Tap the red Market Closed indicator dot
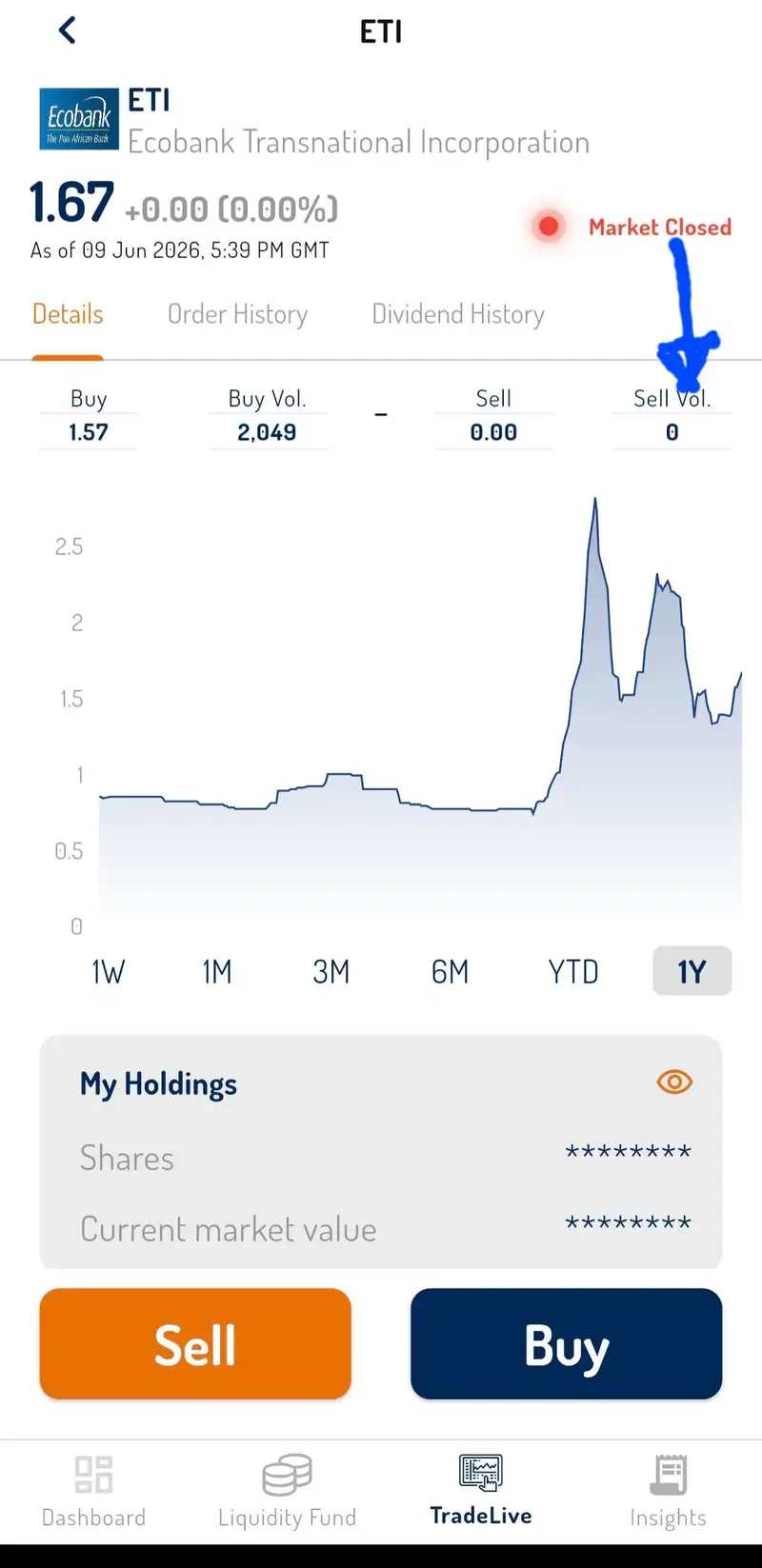Image resolution: width=762 pixels, height=1568 pixels. 548,227
